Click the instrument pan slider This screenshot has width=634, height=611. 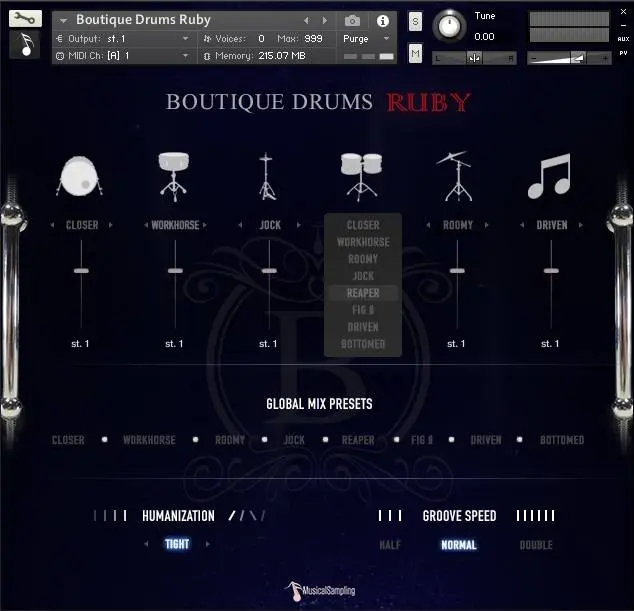pos(474,58)
